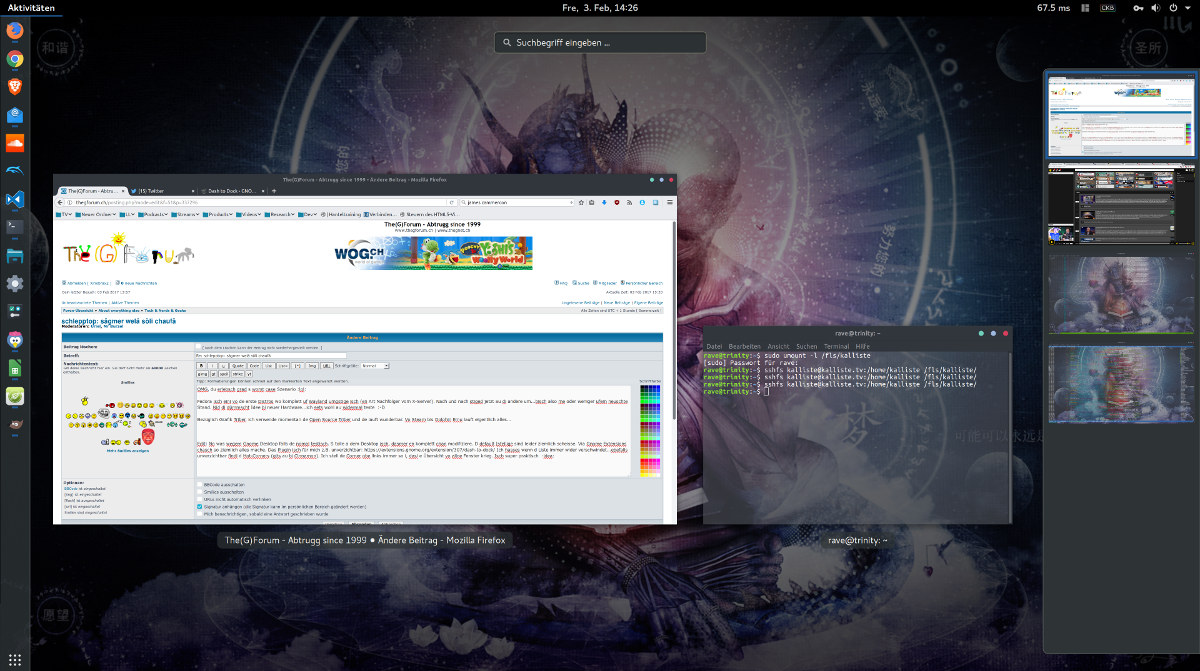Launch SoundCloud from the dock
The width and height of the screenshot is (1200, 671).
coord(15,144)
